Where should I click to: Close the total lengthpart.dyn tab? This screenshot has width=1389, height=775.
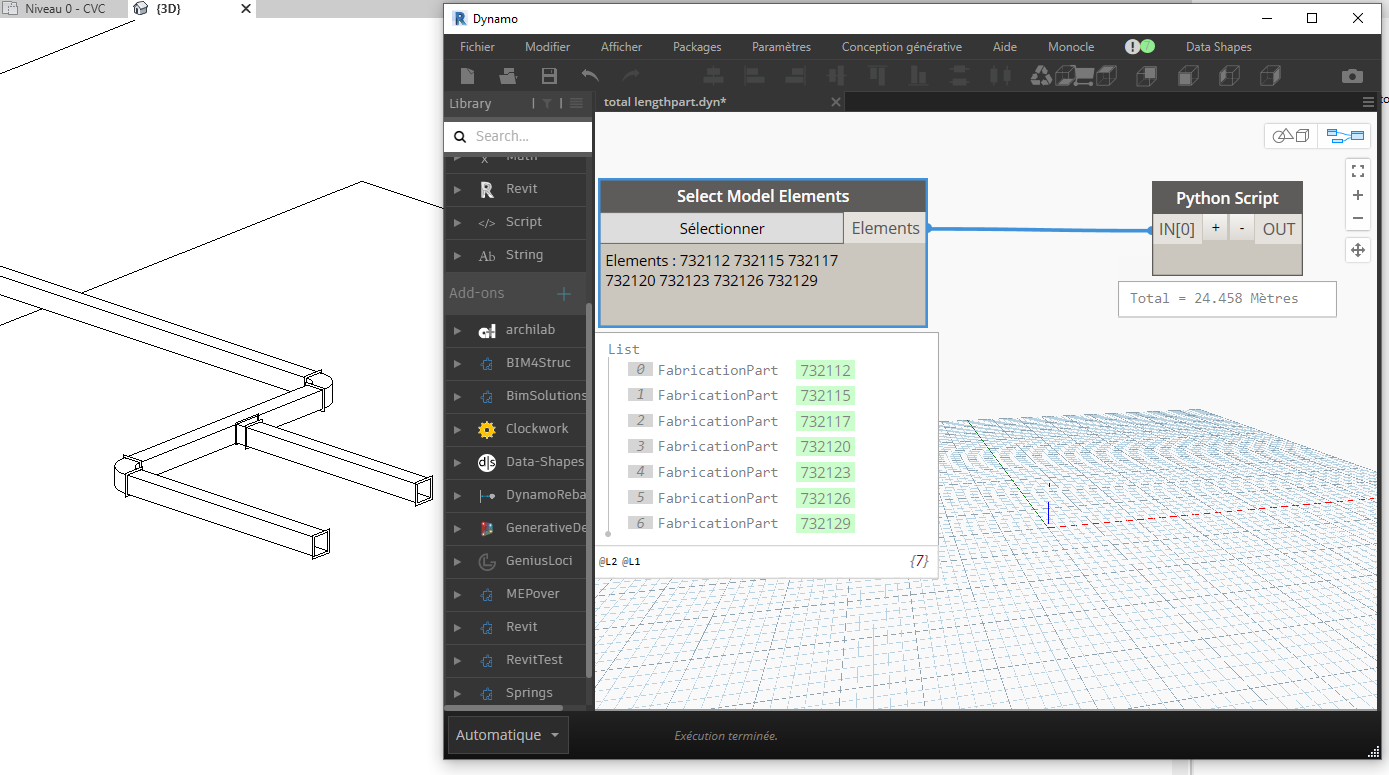tap(836, 102)
